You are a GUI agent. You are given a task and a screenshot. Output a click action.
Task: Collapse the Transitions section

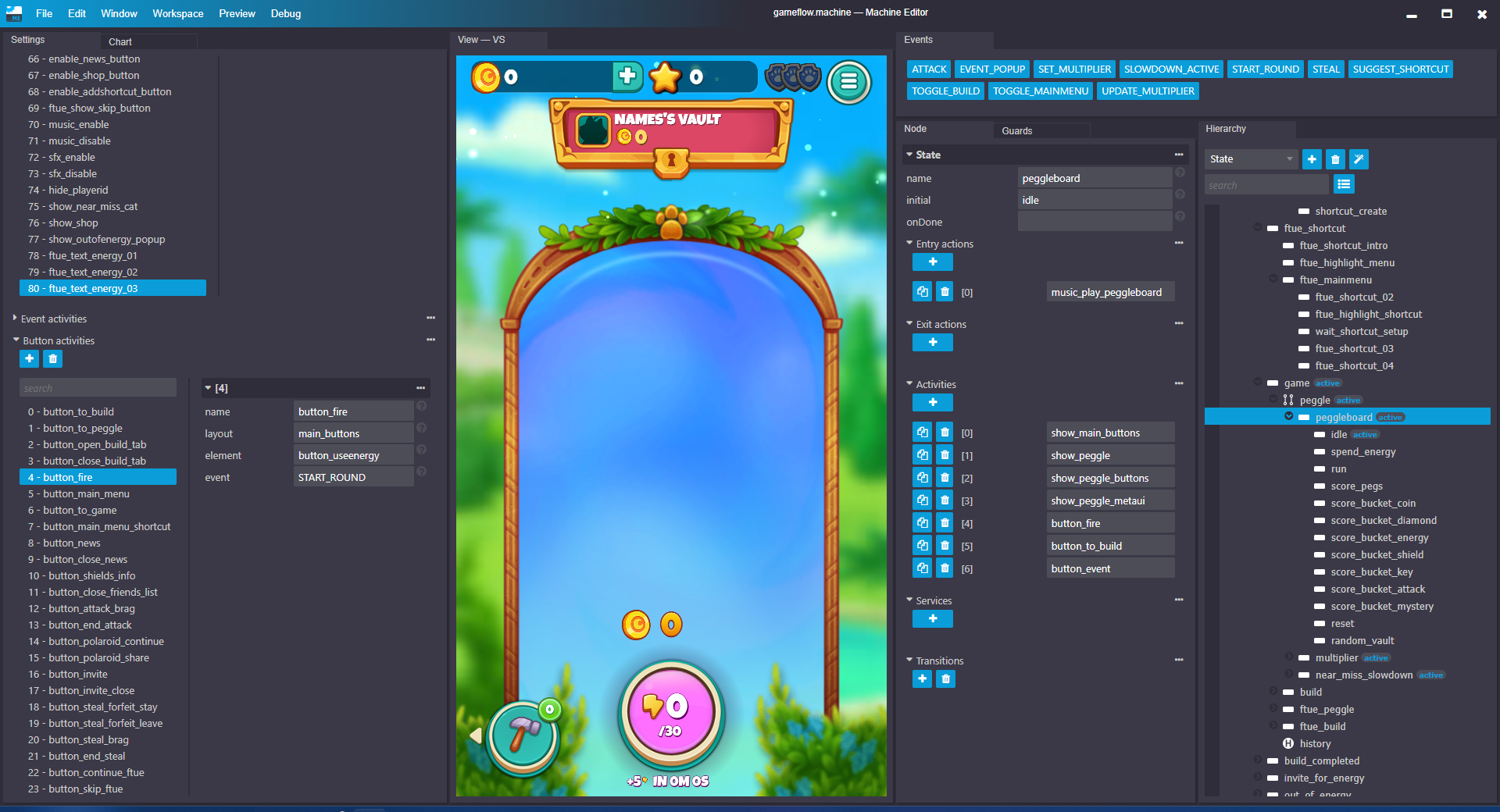tap(909, 660)
